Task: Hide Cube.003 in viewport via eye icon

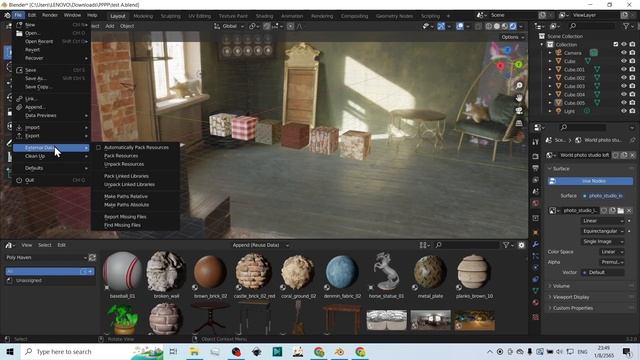Action: pos(624,86)
